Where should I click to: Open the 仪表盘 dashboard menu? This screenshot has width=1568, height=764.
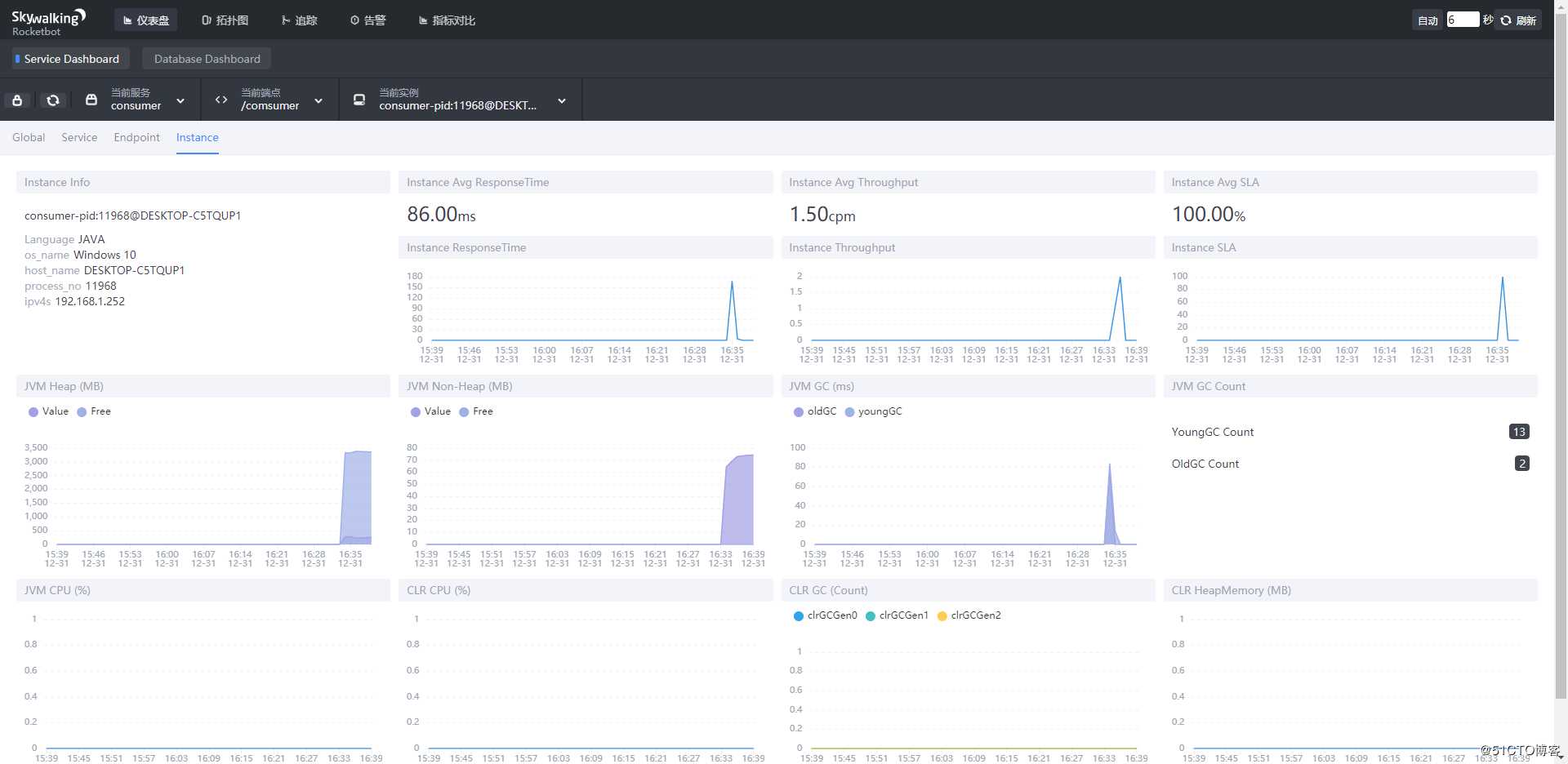tap(146, 20)
